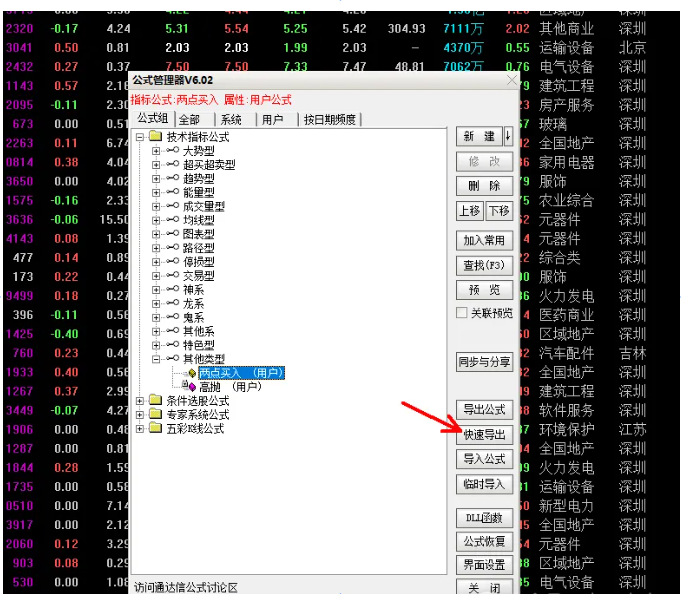Click the 上移 button

(470, 211)
